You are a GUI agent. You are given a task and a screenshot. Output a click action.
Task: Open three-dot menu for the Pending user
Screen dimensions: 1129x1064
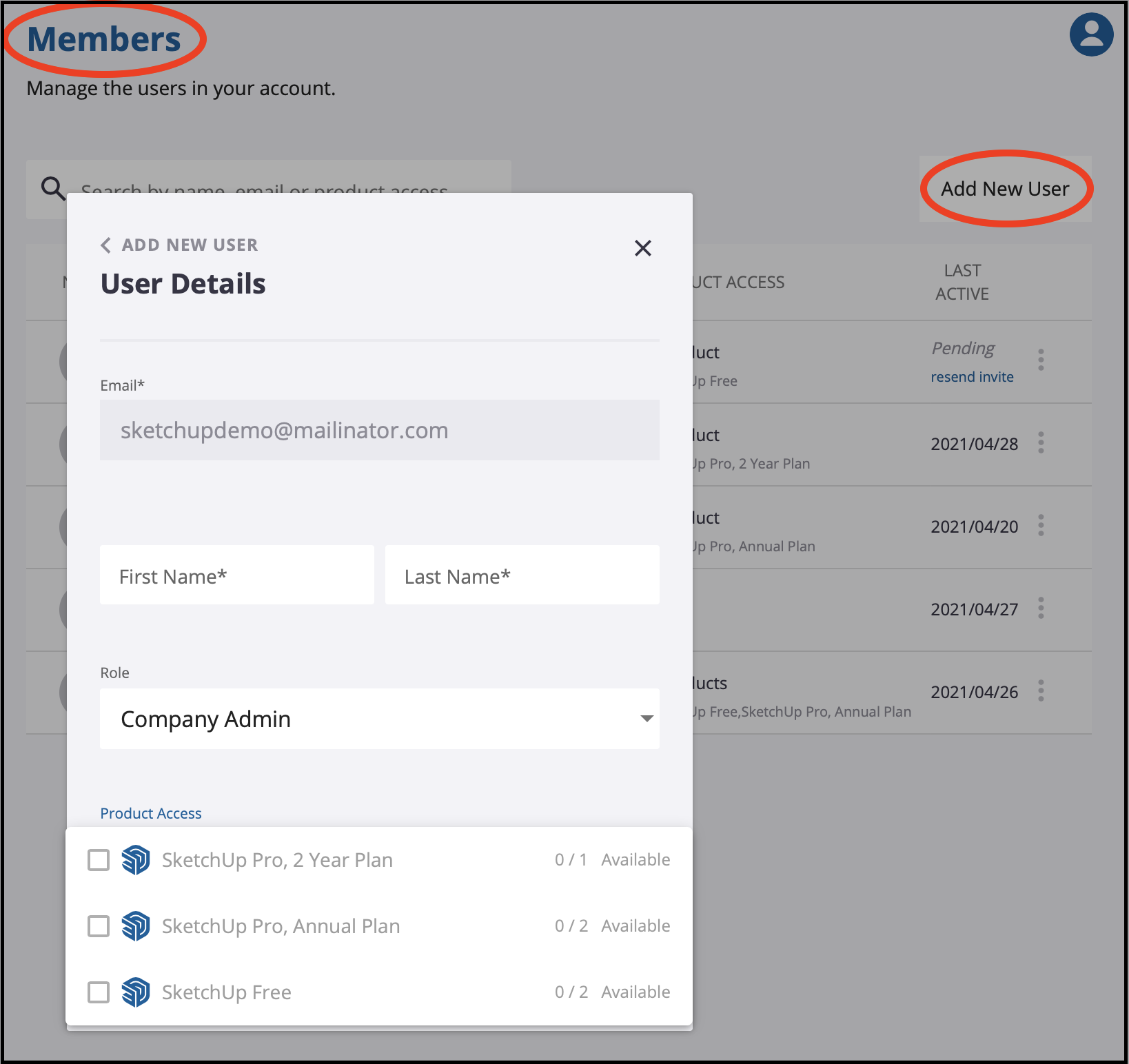(x=1041, y=360)
